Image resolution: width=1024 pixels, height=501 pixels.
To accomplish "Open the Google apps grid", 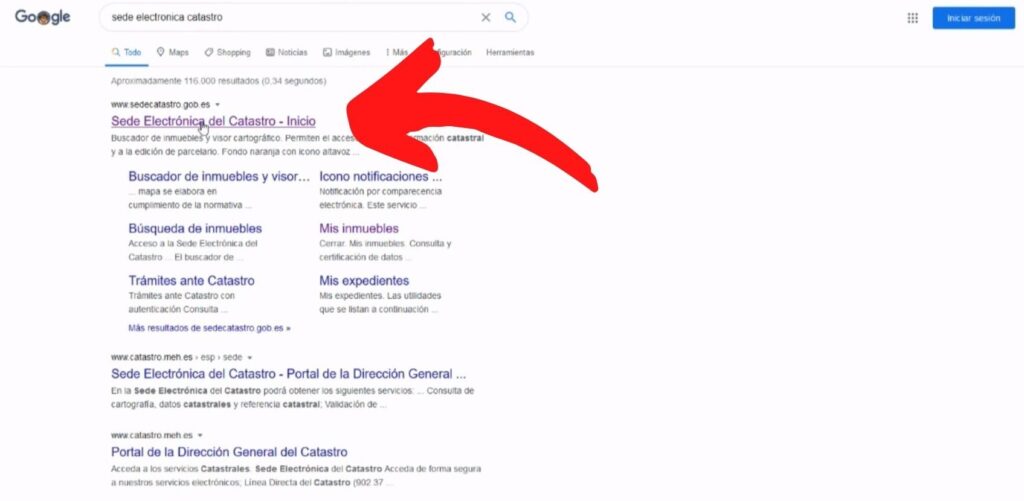I will (x=912, y=18).
